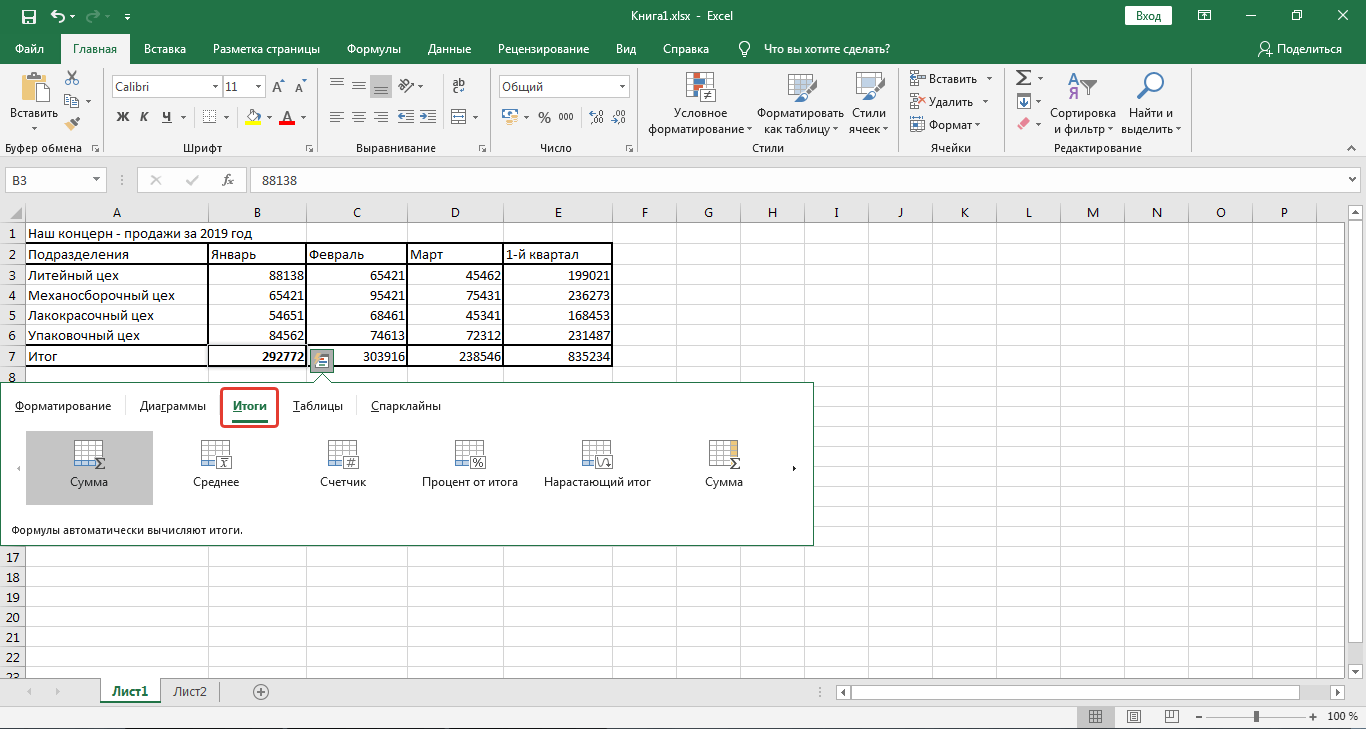The width and height of the screenshot is (1366, 729).
Task: Select Процент от итога option
Action: 470,467
